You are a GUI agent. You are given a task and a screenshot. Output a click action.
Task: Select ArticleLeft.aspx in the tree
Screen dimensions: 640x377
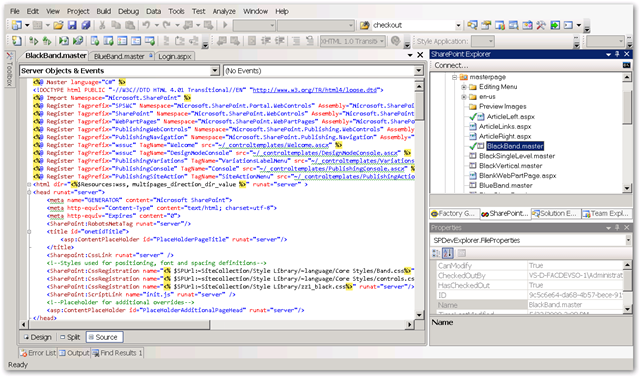[510, 117]
